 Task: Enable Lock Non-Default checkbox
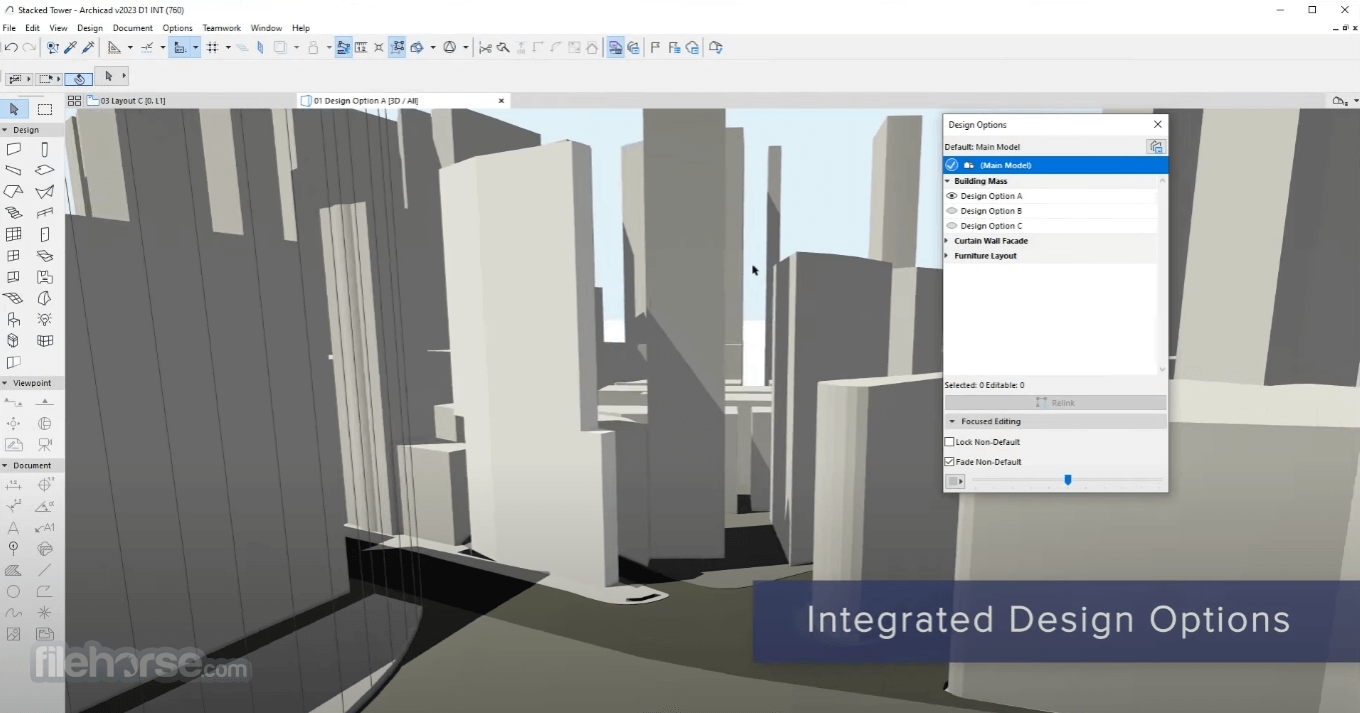(x=950, y=442)
